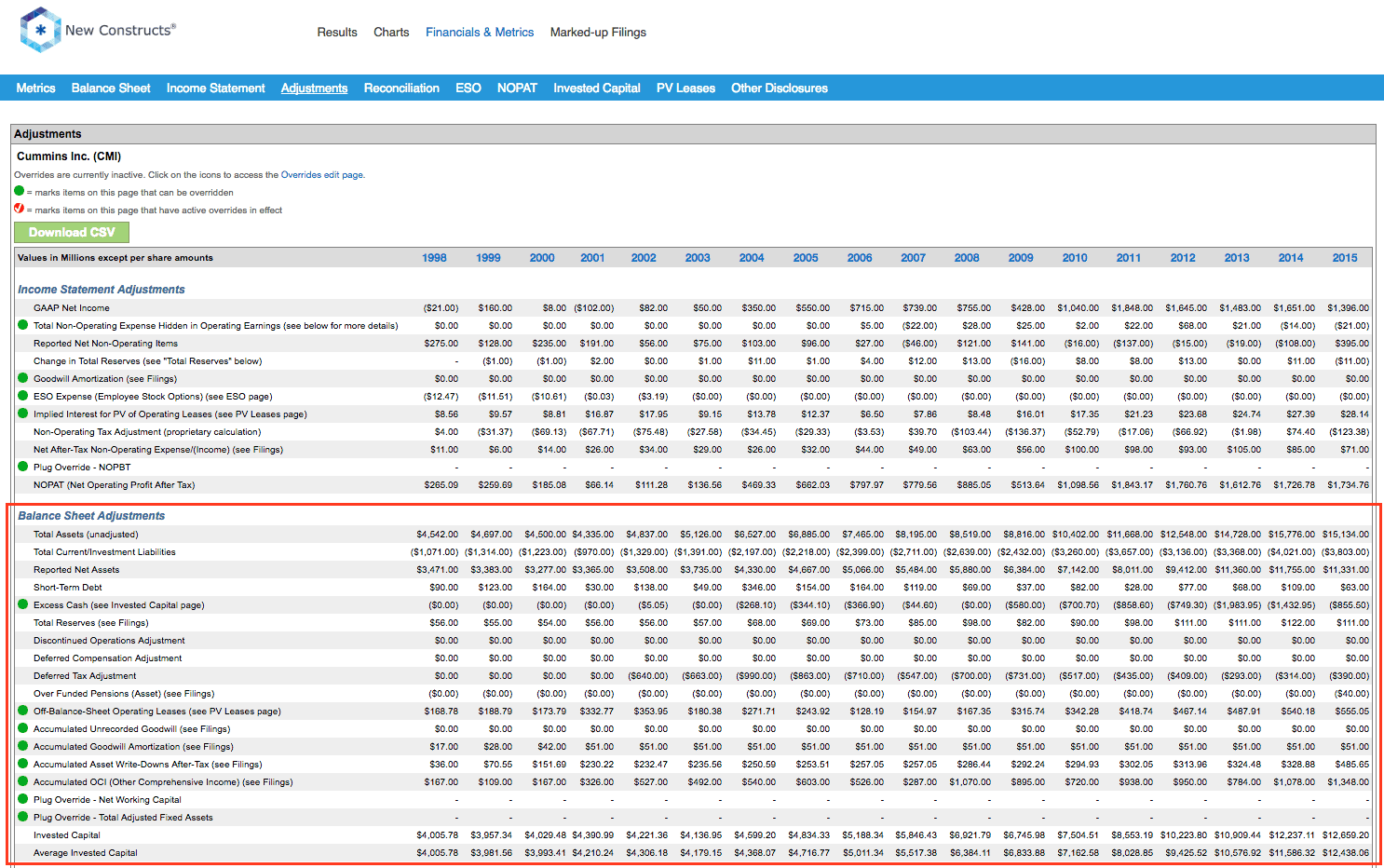
Task: Click green dot beside Accumulated Unrecorded Goodwill
Action: (23, 728)
